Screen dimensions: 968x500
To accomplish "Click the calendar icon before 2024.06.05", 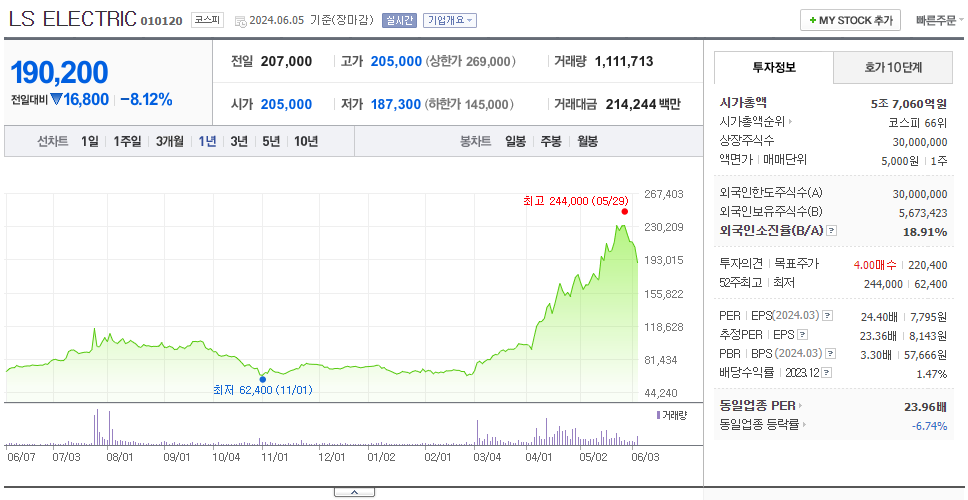I will pyautogui.click(x=241, y=21).
